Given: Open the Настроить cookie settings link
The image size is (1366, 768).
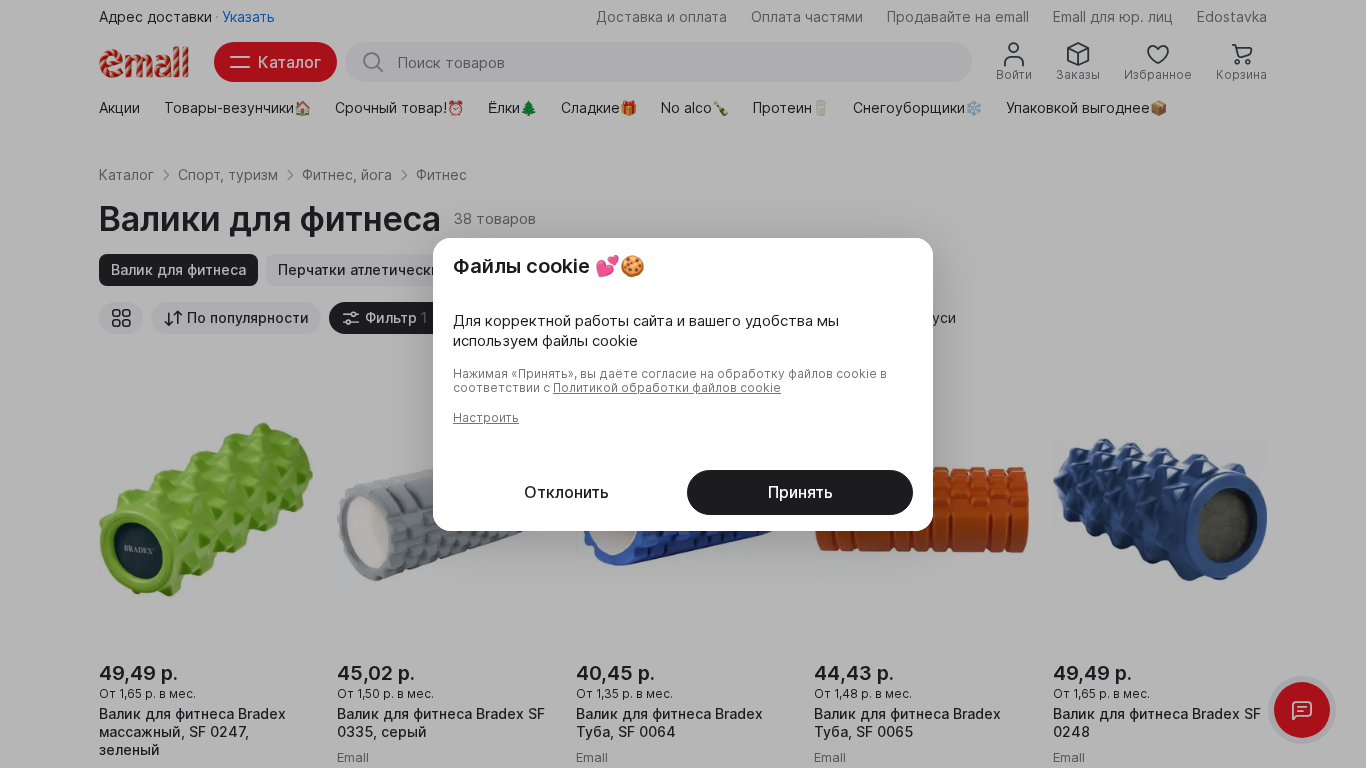Looking at the screenshot, I should [486, 418].
